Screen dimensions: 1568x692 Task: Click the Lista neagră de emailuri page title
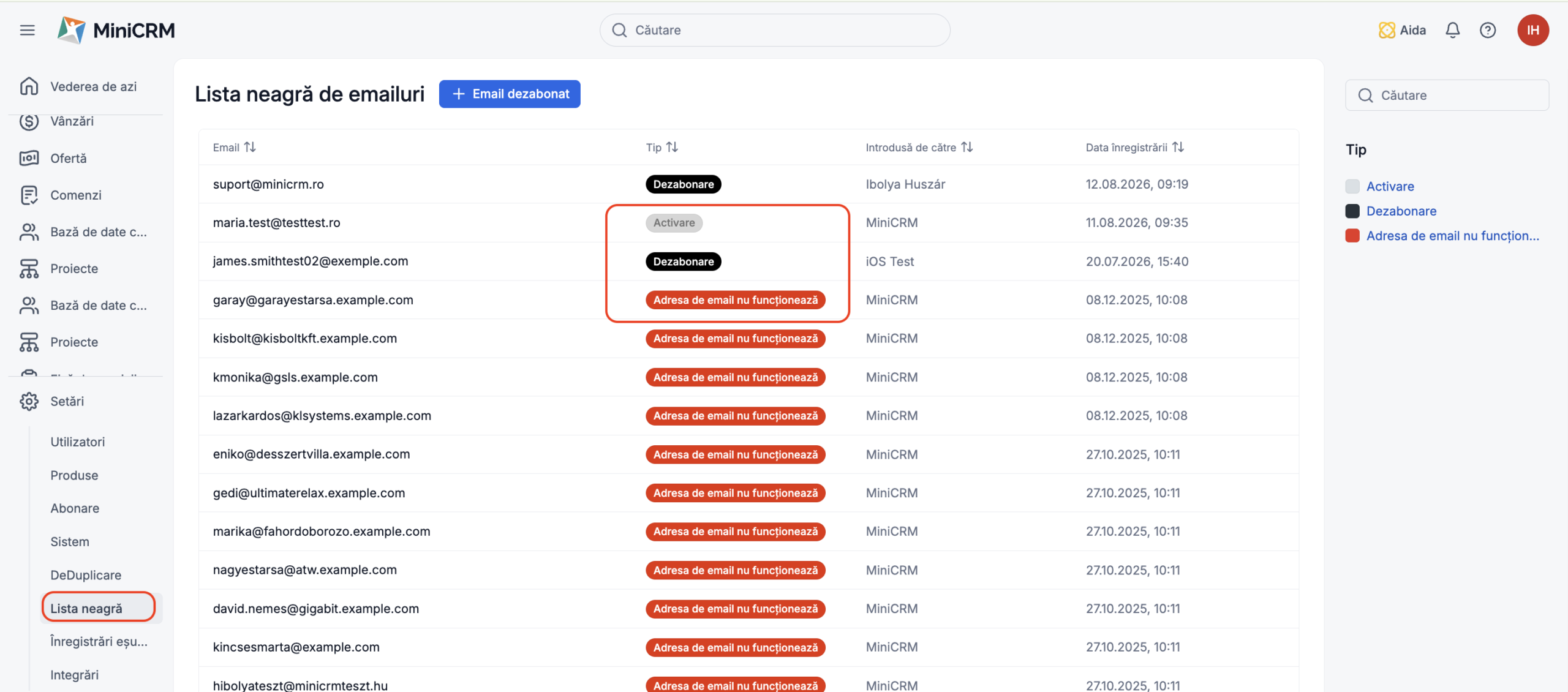(x=309, y=94)
